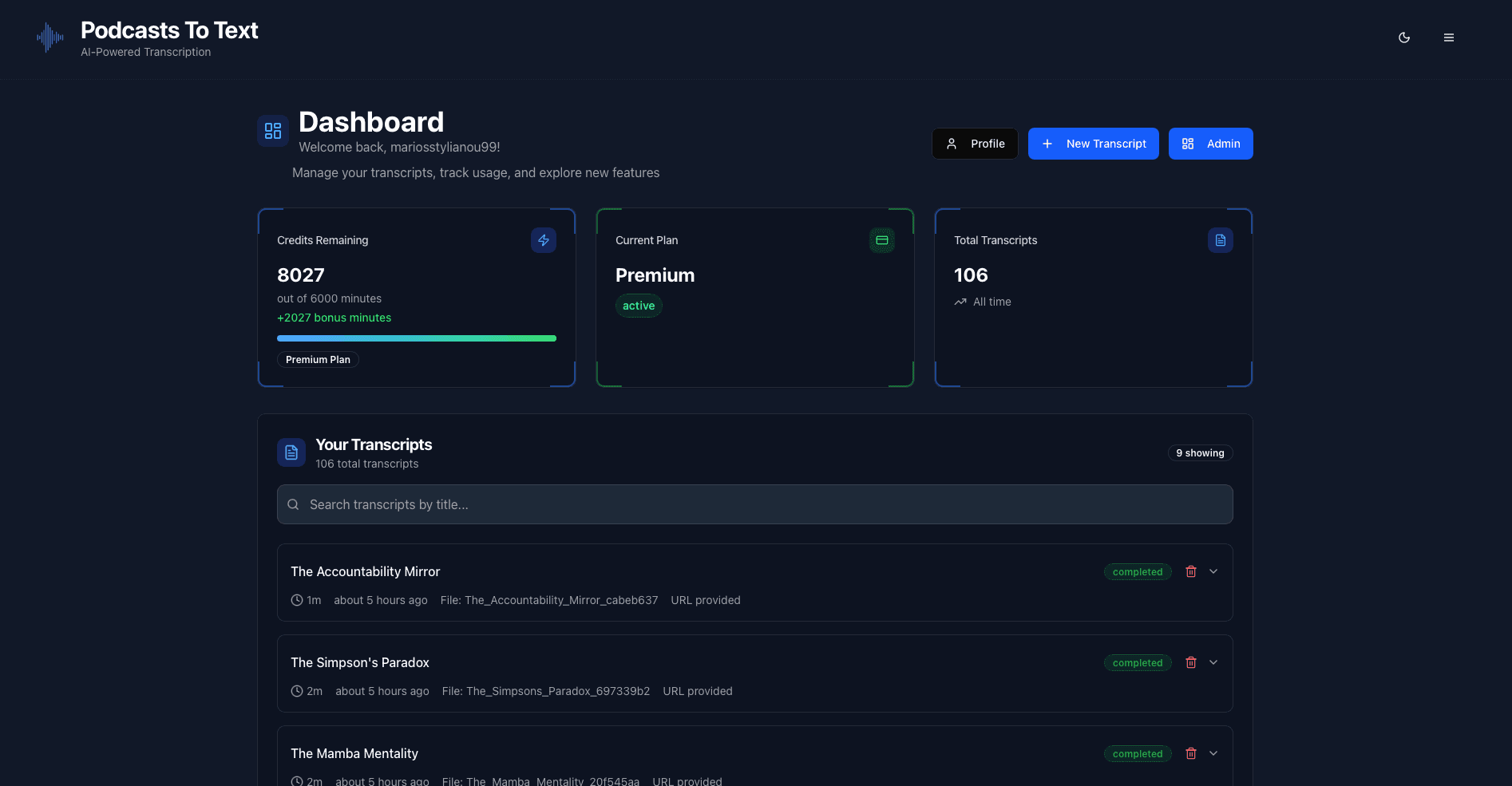Expand The Accountability Mirror transcript details
This screenshot has width=1512, height=786.
click(1213, 571)
